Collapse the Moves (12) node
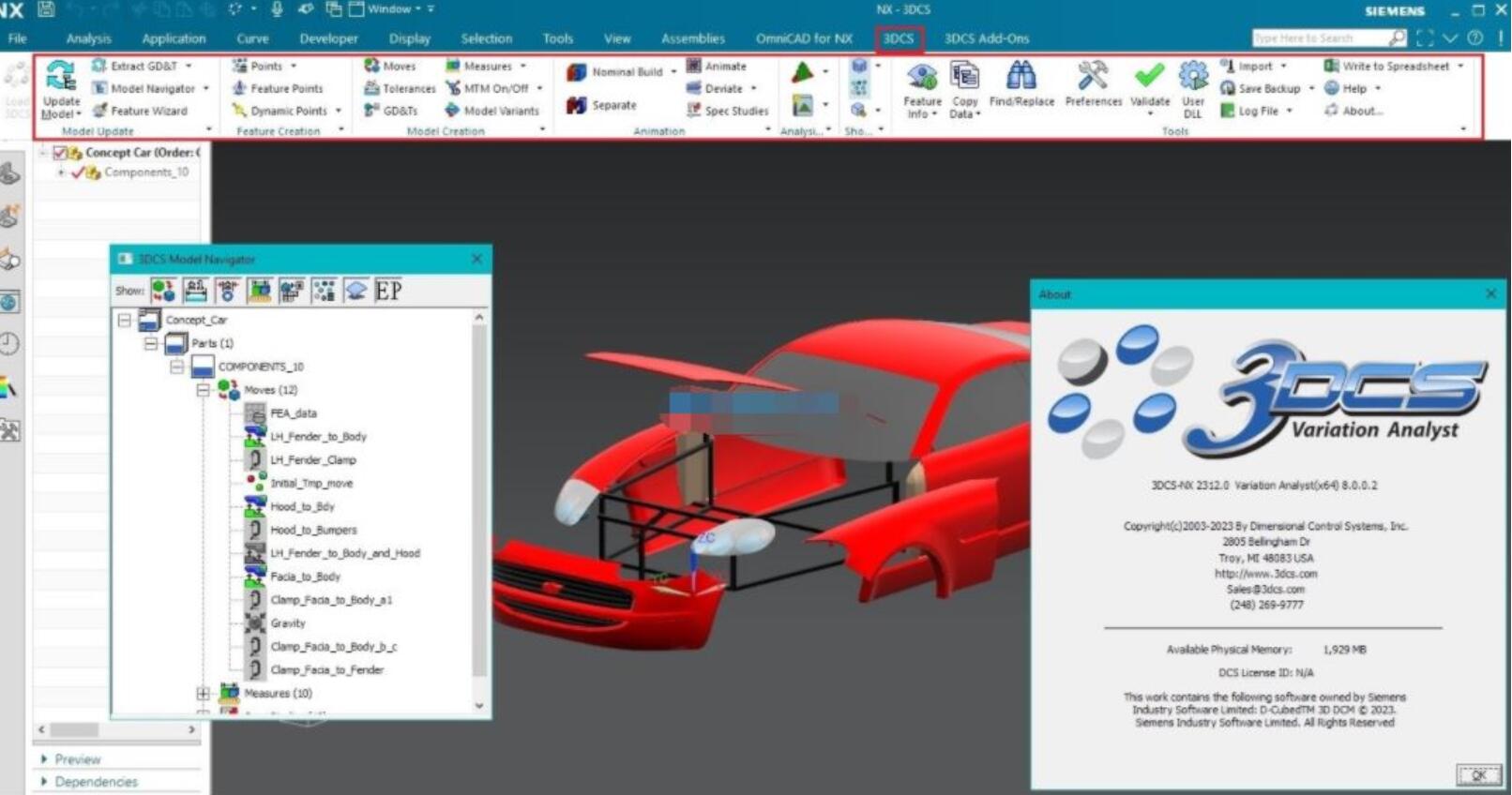 [x=204, y=390]
